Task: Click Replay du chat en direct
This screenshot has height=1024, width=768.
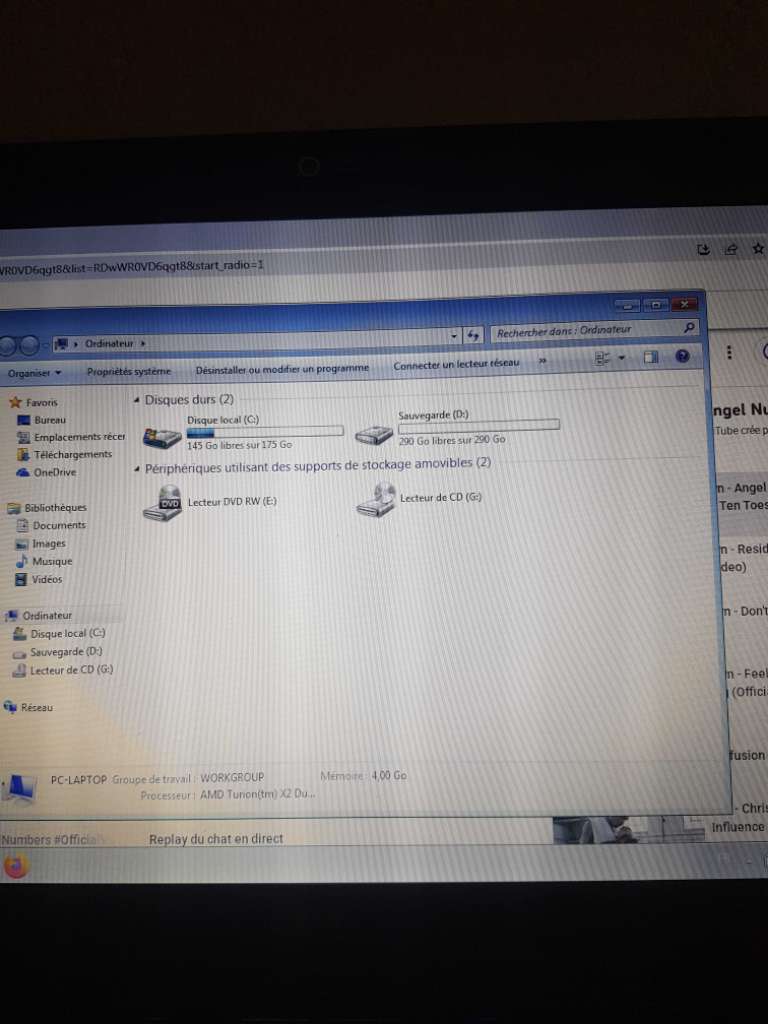Action: point(216,839)
